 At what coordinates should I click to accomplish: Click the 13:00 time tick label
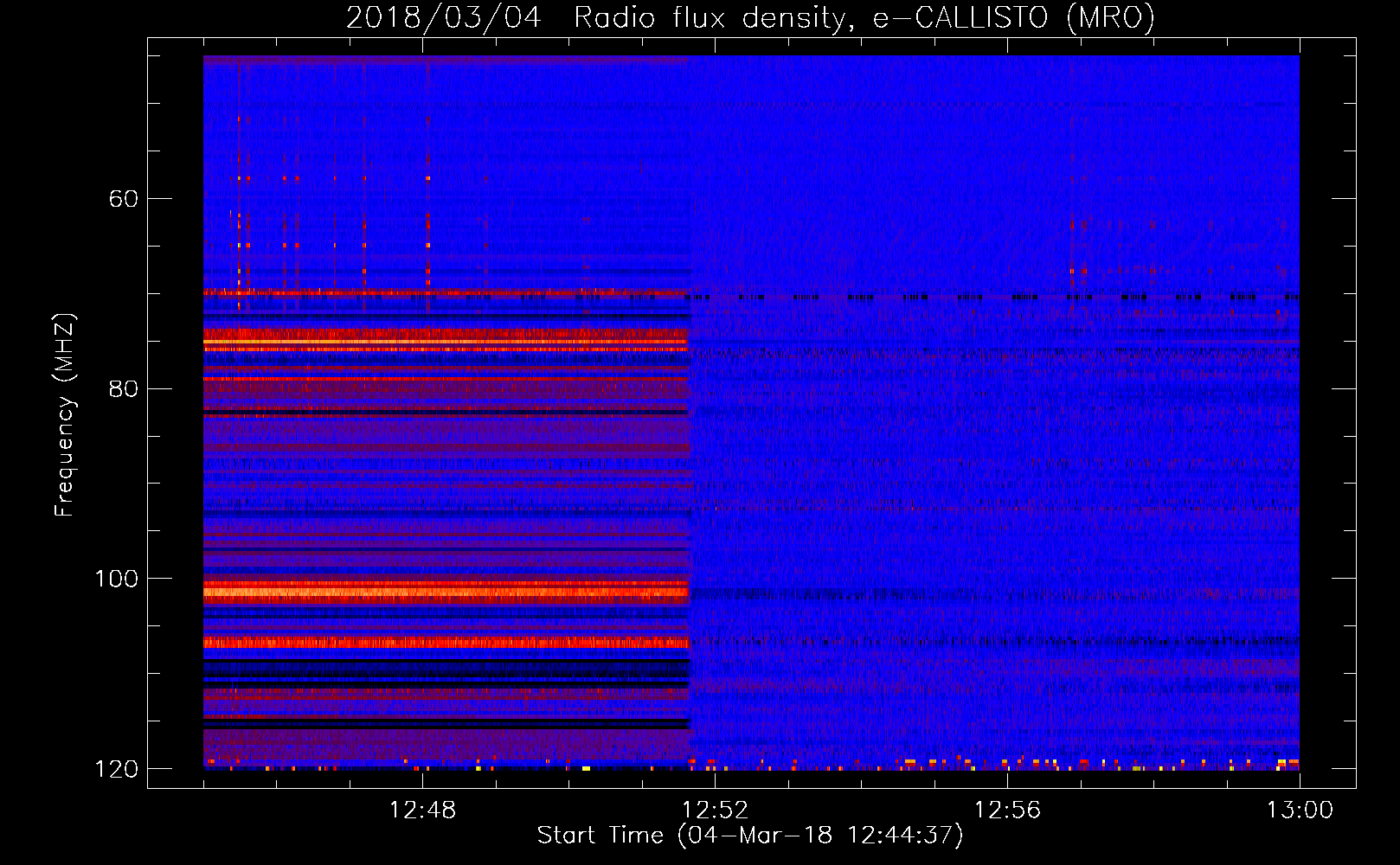(x=1300, y=811)
